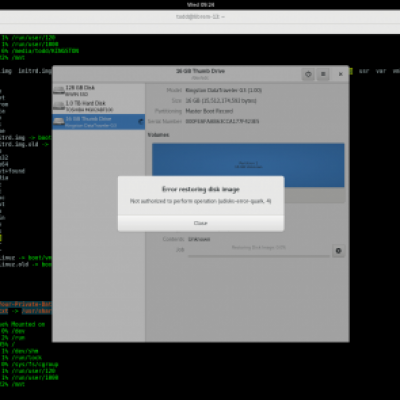Click the 16 GB Thumb Drive icon
Screen dimensions: 400x400
(x=59, y=122)
